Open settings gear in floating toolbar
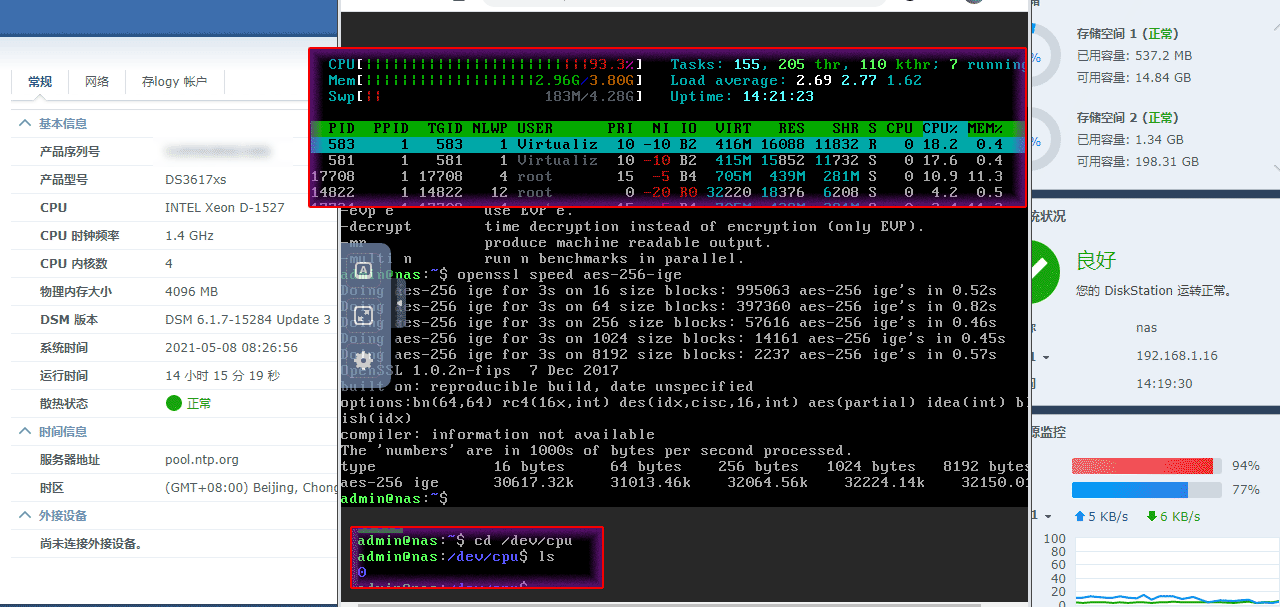The image size is (1280, 607). coord(363,359)
